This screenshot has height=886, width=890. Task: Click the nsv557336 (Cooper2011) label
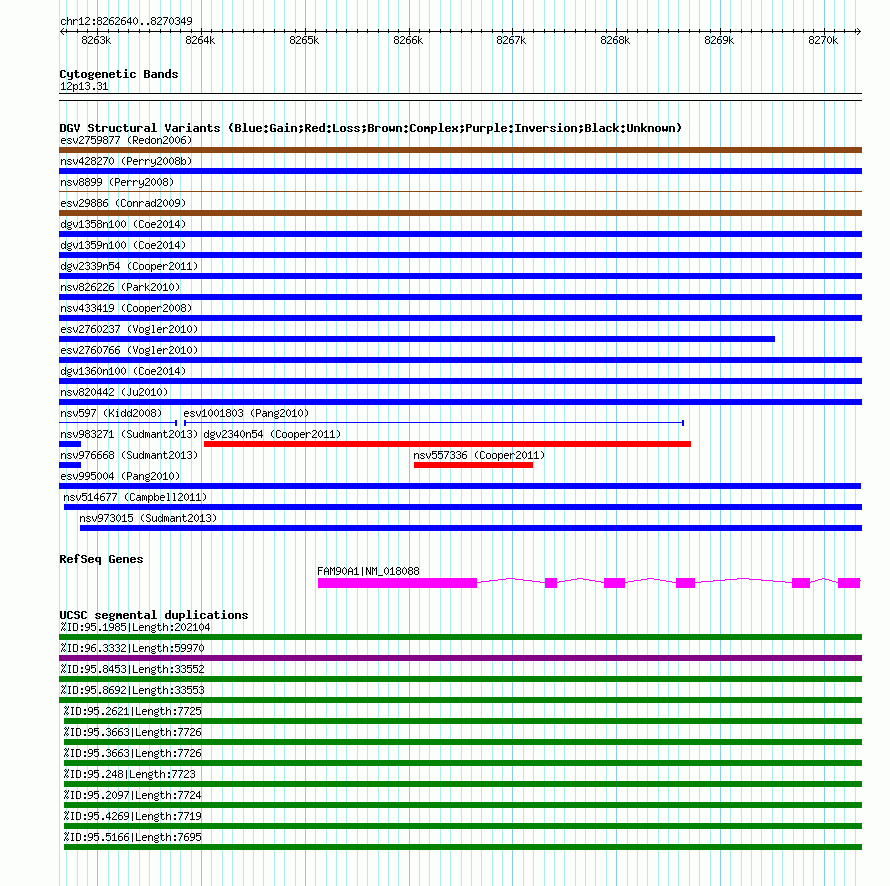(x=479, y=455)
